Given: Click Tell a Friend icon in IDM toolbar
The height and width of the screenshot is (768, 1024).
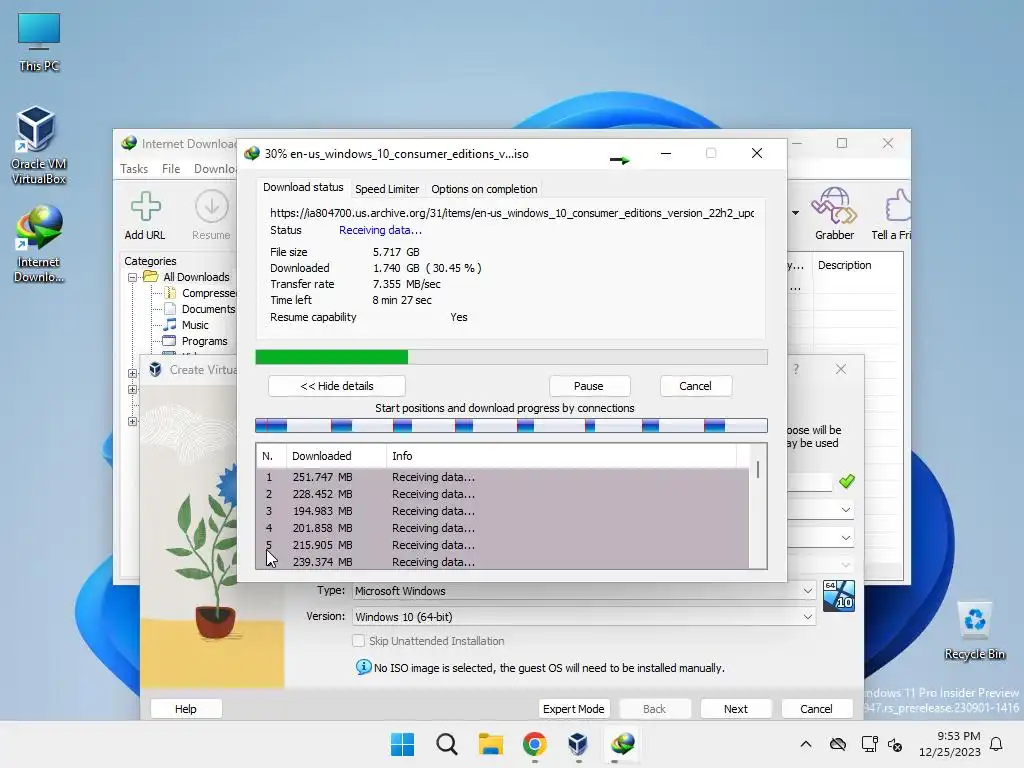Looking at the screenshot, I should 892,214.
